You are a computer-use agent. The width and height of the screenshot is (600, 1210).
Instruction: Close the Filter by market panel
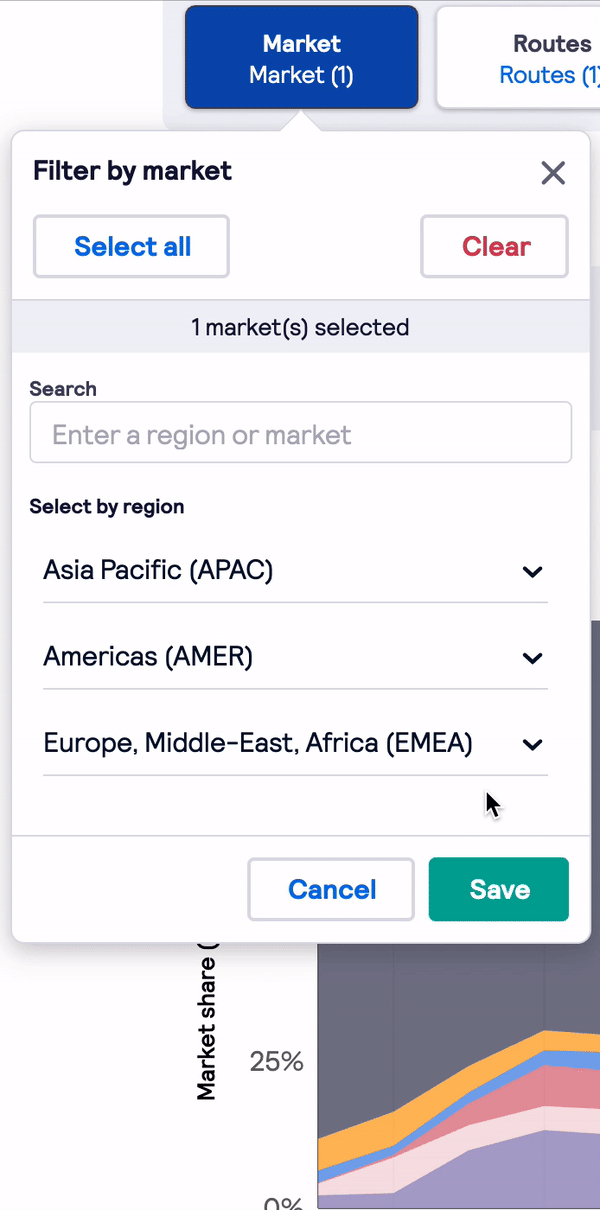click(x=553, y=172)
